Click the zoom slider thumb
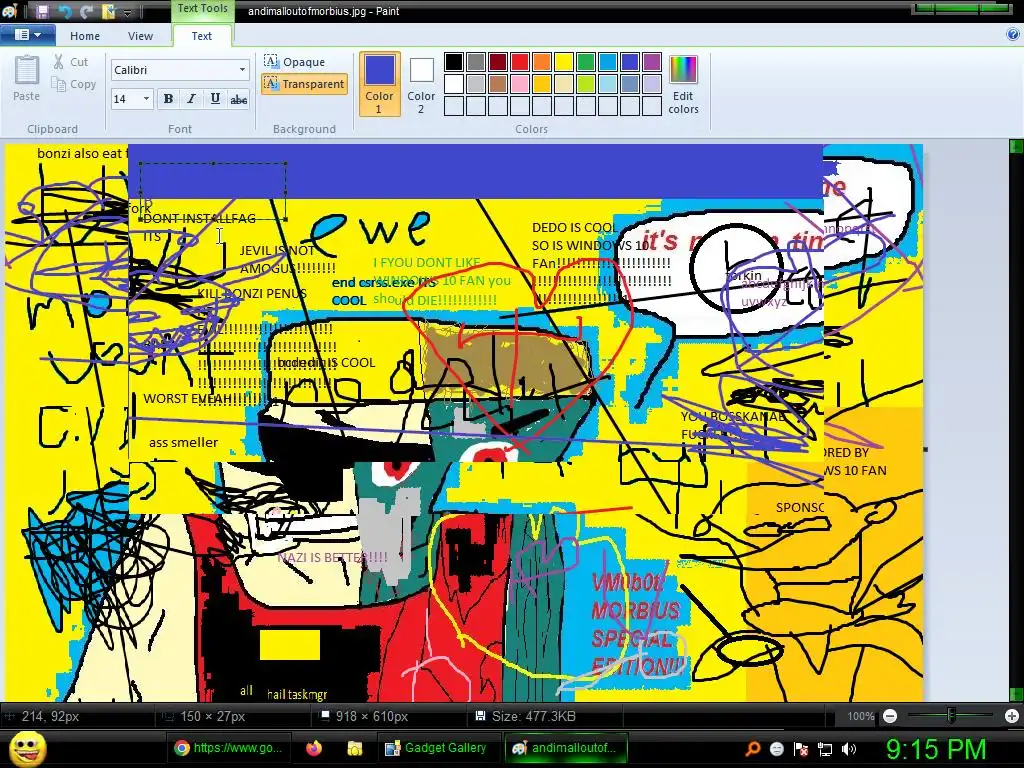 (952, 716)
